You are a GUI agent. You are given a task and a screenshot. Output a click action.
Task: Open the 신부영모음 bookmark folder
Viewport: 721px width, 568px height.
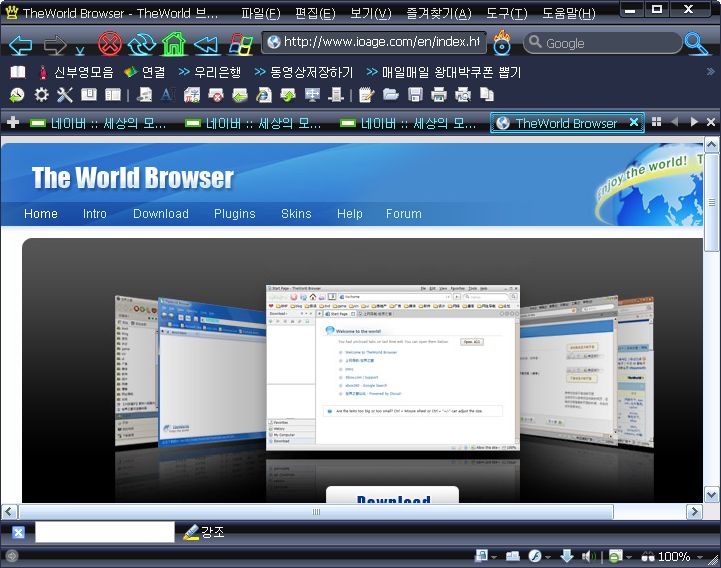coord(76,72)
